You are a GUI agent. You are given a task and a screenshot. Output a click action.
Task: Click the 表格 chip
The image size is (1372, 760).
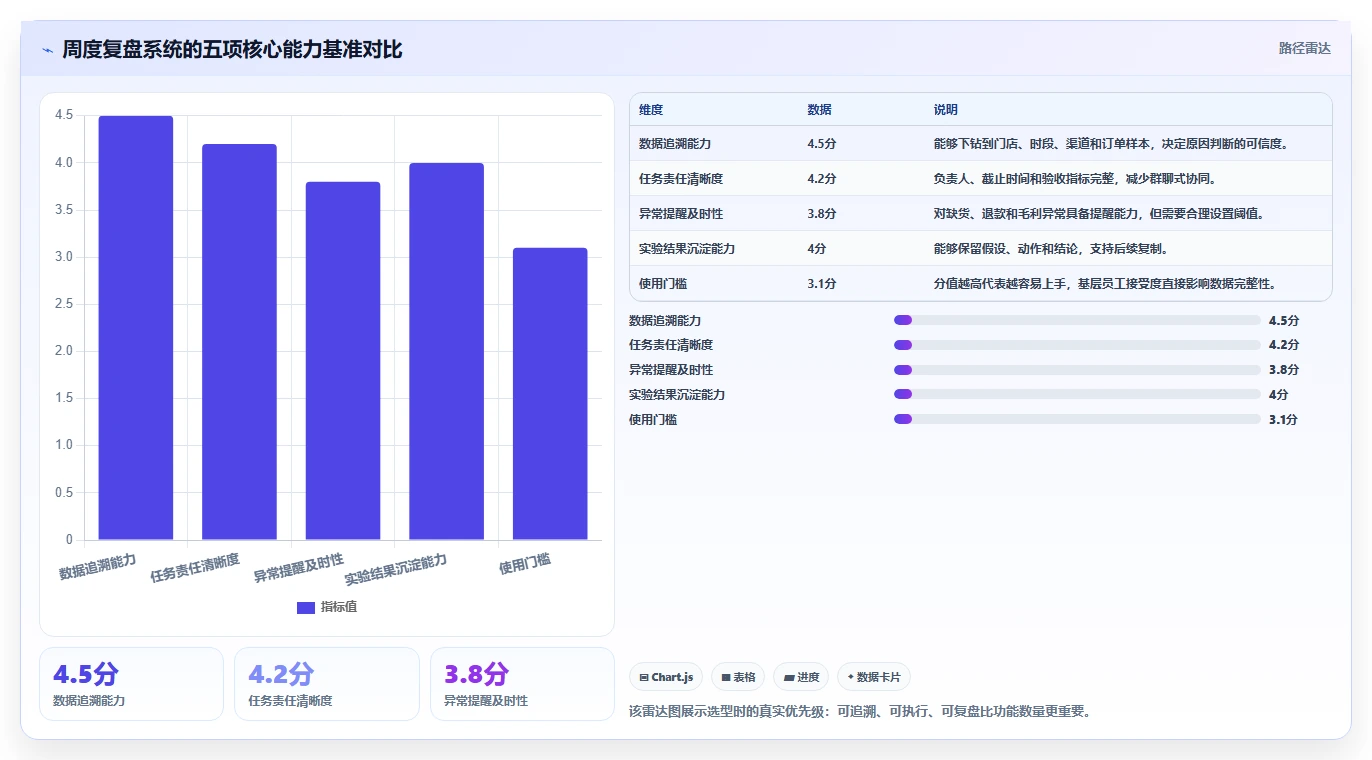[738, 677]
